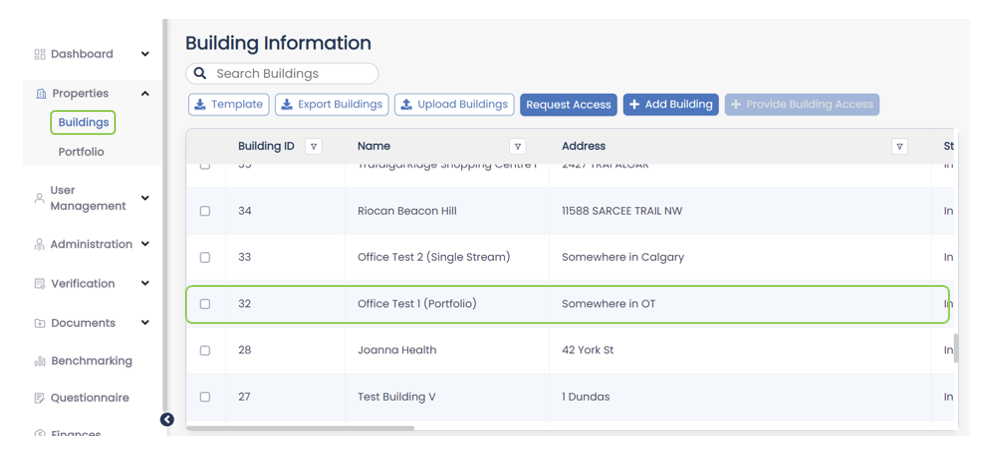The image size is (988, 465).
Task: Open the Address column filter icon
Action: point(900,146)
